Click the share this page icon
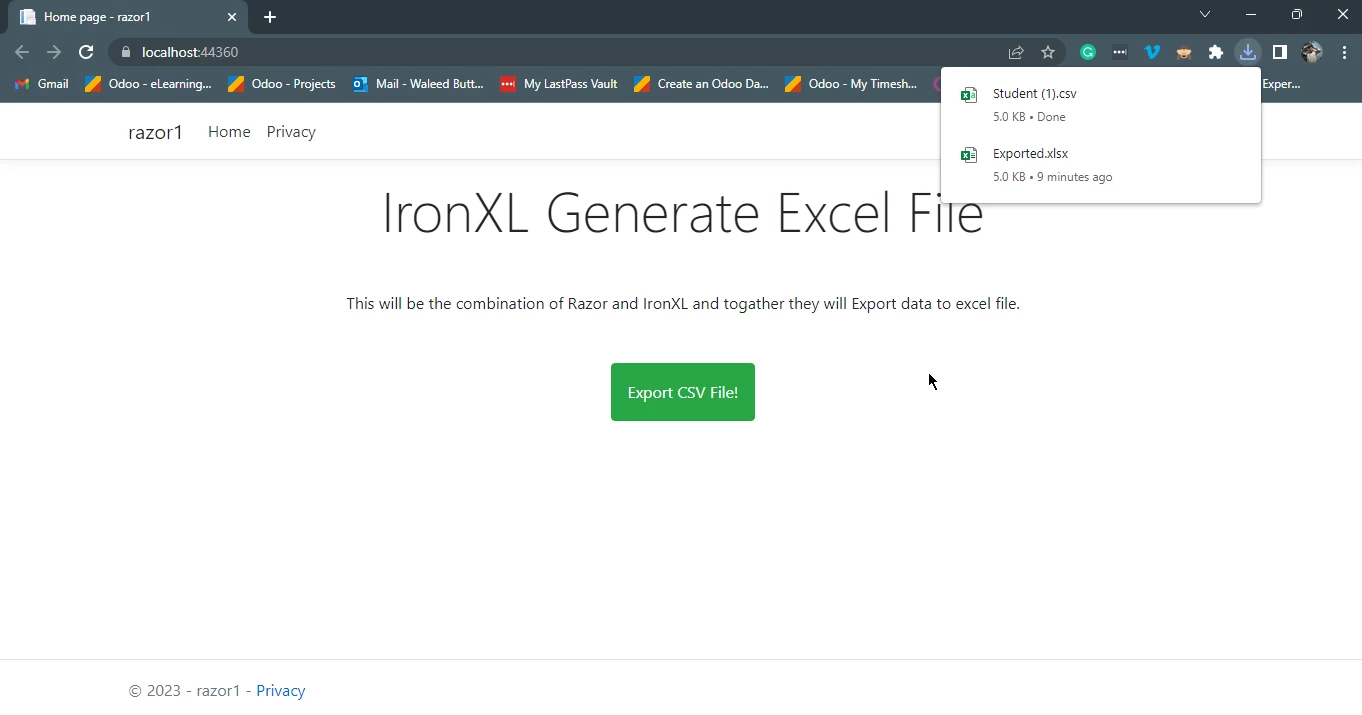 pyautogui.click(x=1016, y=52)
